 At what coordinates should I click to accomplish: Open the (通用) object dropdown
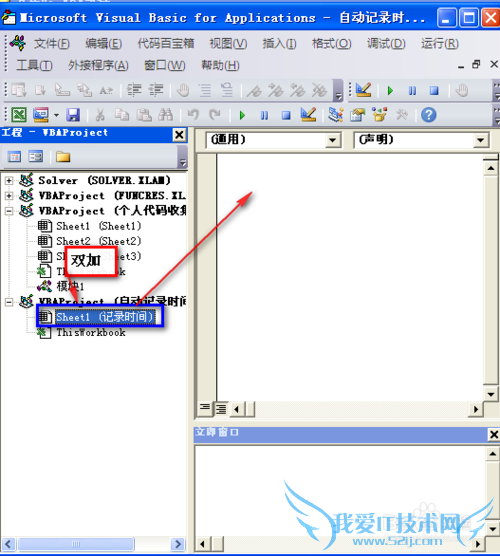coord(332,140)
